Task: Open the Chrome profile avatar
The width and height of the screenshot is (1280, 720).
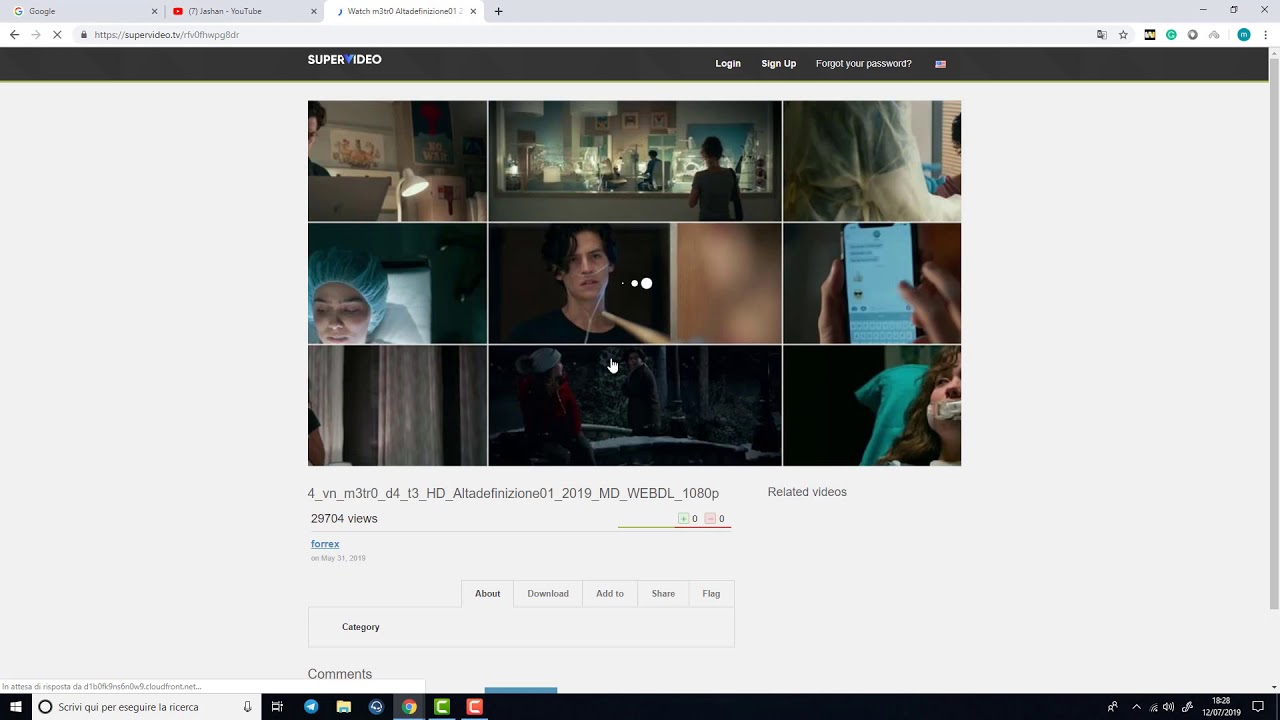Action: pyautogui.click(x=1243, y=34)
